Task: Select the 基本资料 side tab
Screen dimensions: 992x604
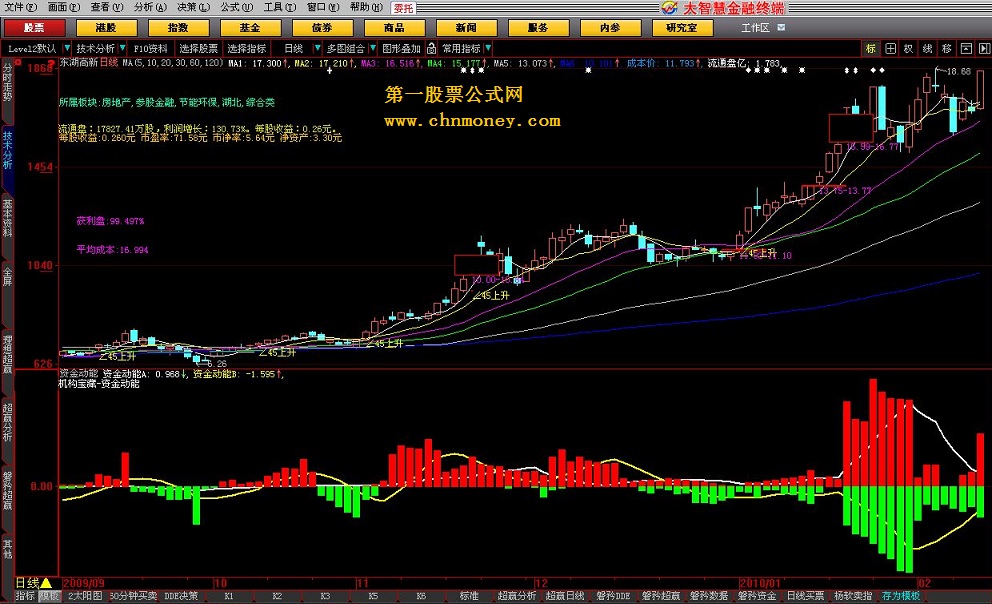Action: tap(8, 218)
